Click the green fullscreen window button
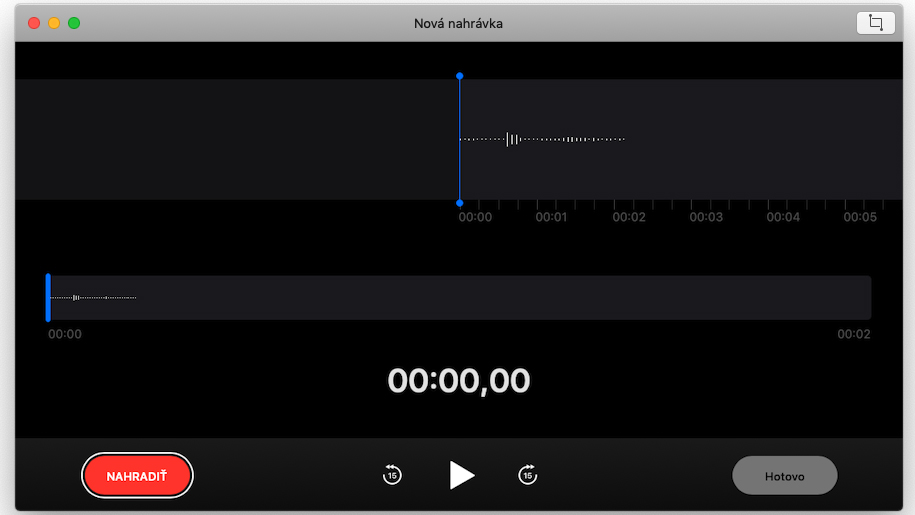The width and height of the screenshot is (915, 515). (x=74, y=23)
